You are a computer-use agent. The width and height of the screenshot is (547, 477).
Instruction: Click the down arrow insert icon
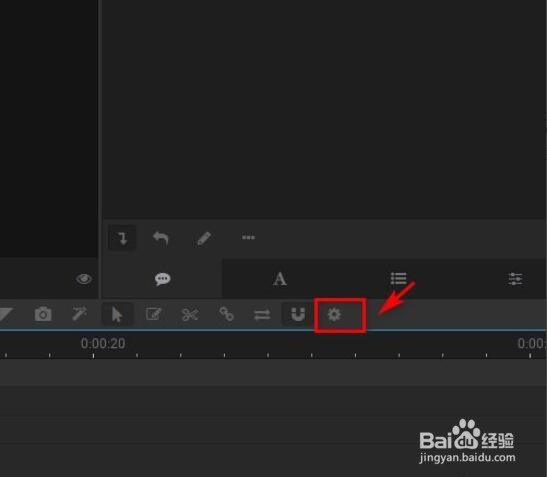[x=122, y=238]
